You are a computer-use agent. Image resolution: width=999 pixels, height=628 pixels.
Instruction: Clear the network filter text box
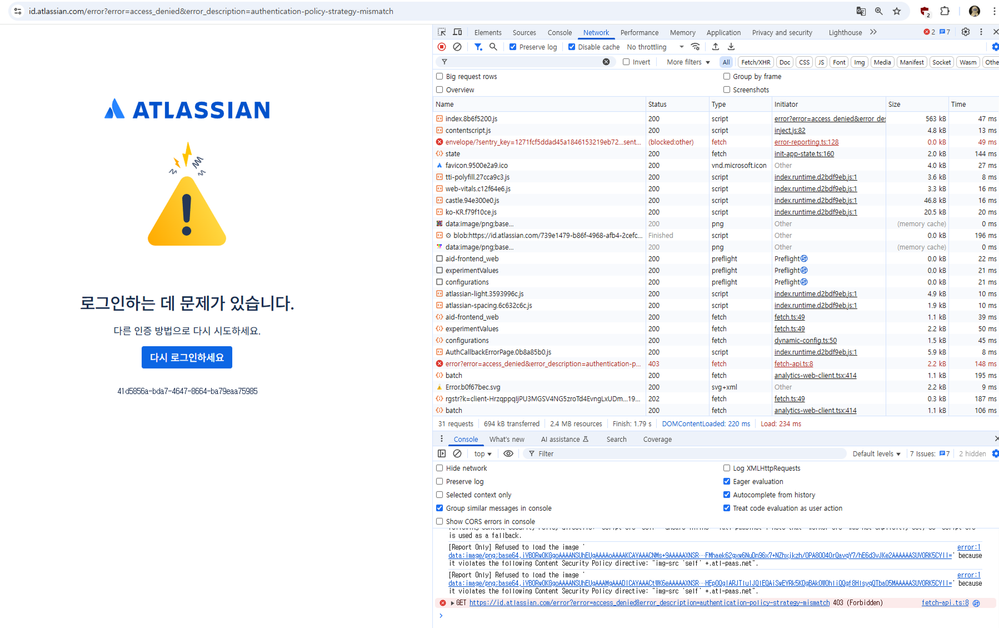606,62
